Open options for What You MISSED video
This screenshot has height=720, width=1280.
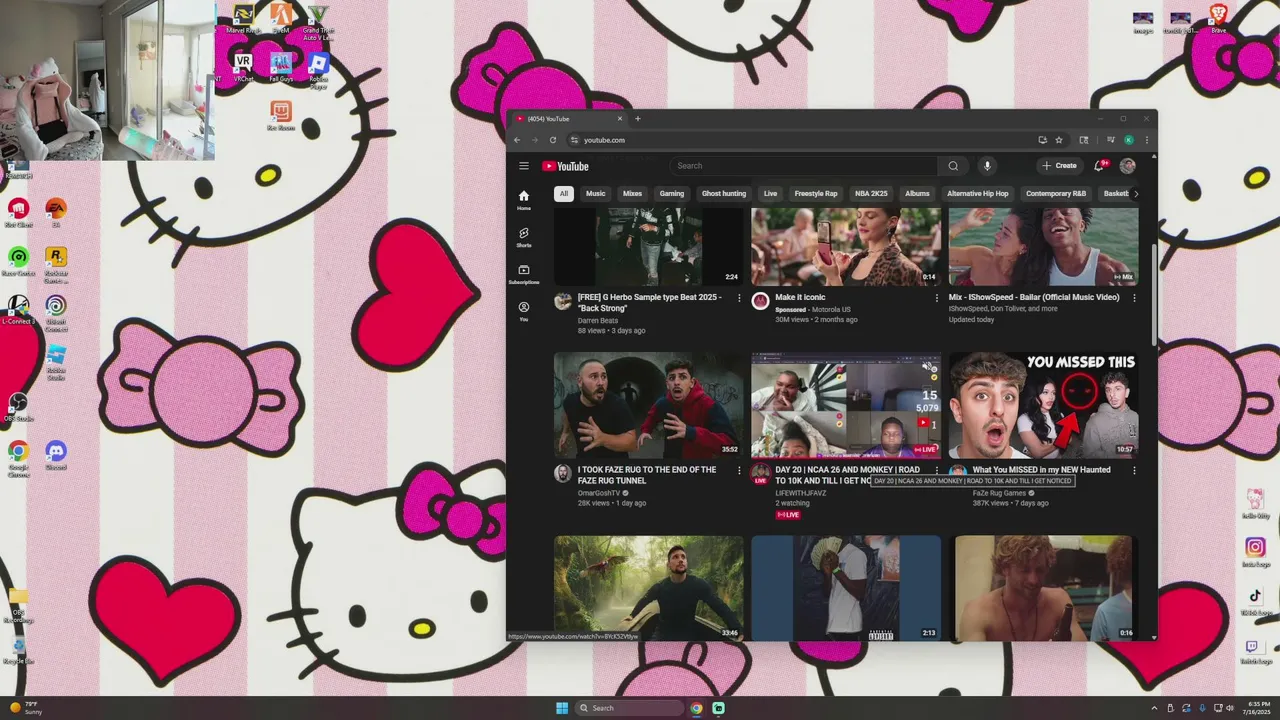[x=1134, y=470]
